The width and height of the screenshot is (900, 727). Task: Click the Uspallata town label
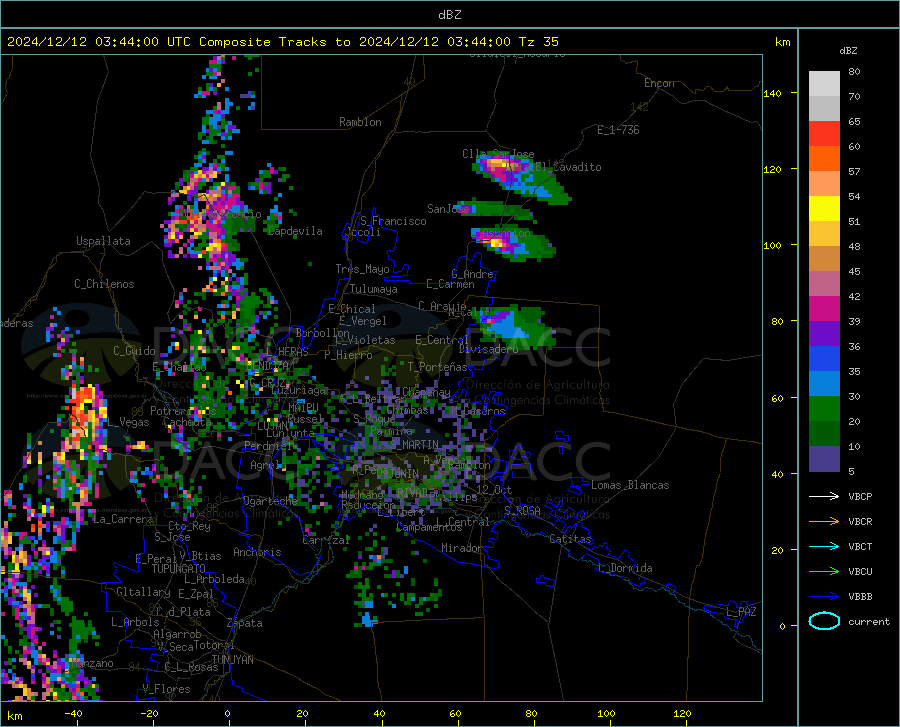103,241
